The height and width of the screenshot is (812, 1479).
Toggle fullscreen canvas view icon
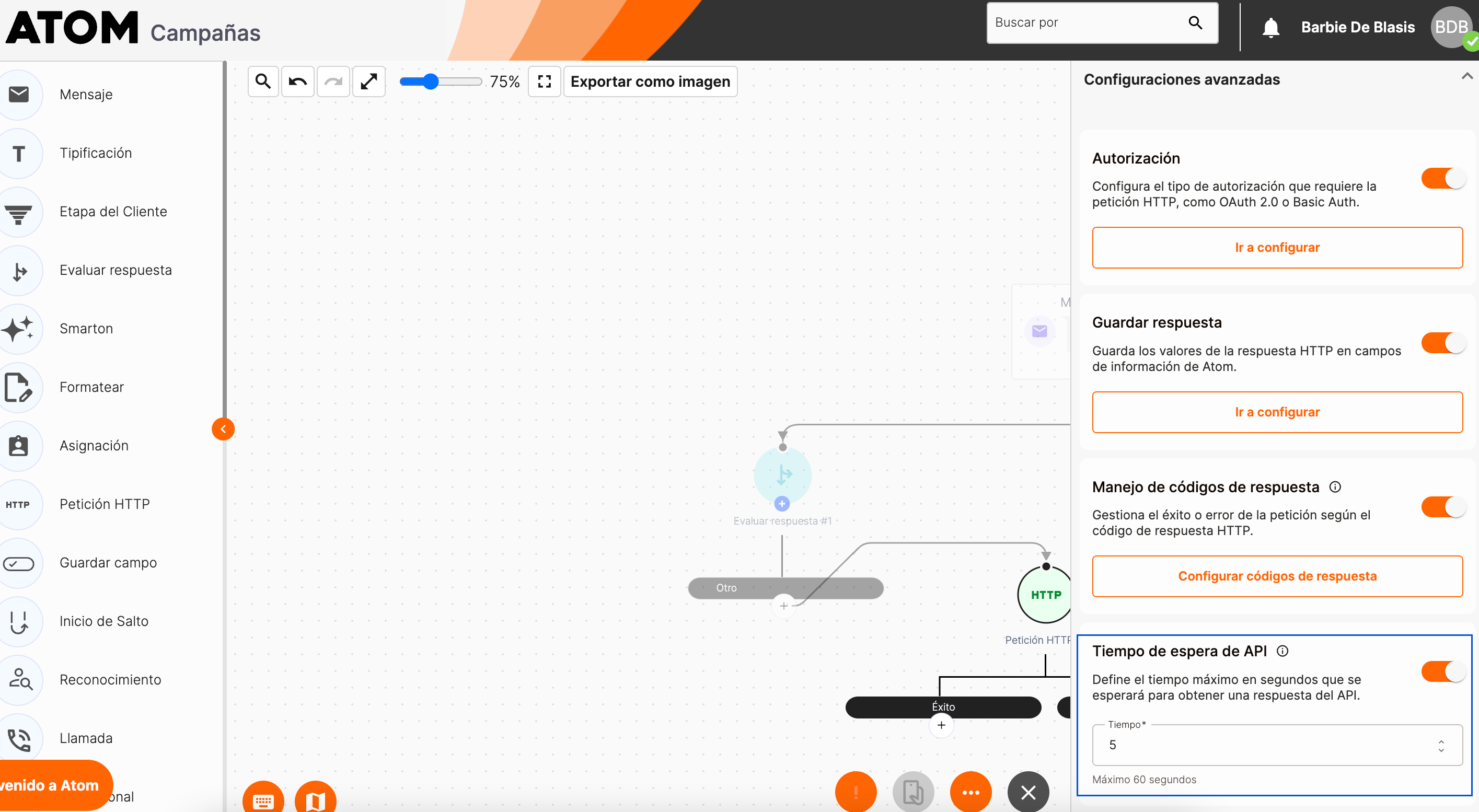(544, 82)
